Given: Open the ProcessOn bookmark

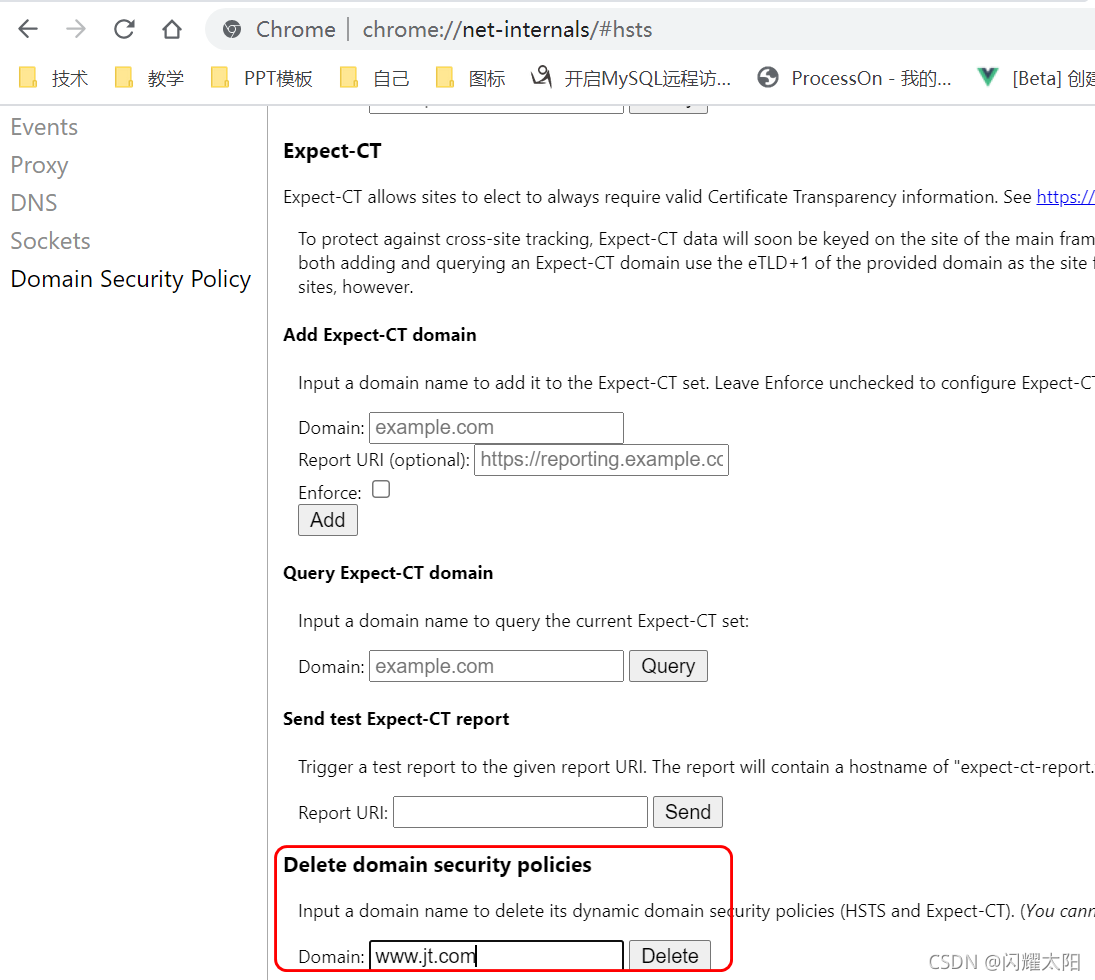Looking at the screenshot, I should click(854, 78).
